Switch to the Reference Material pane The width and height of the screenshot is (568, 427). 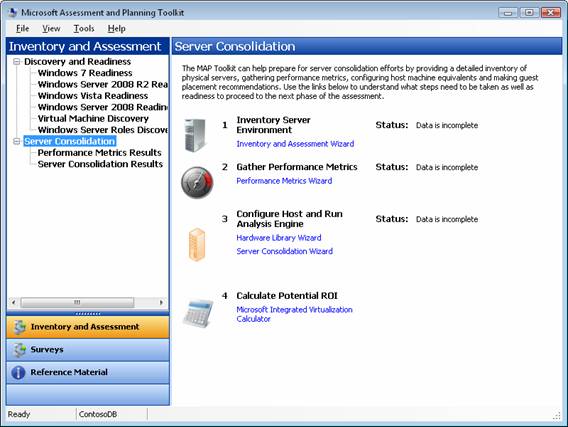point(88,372)
